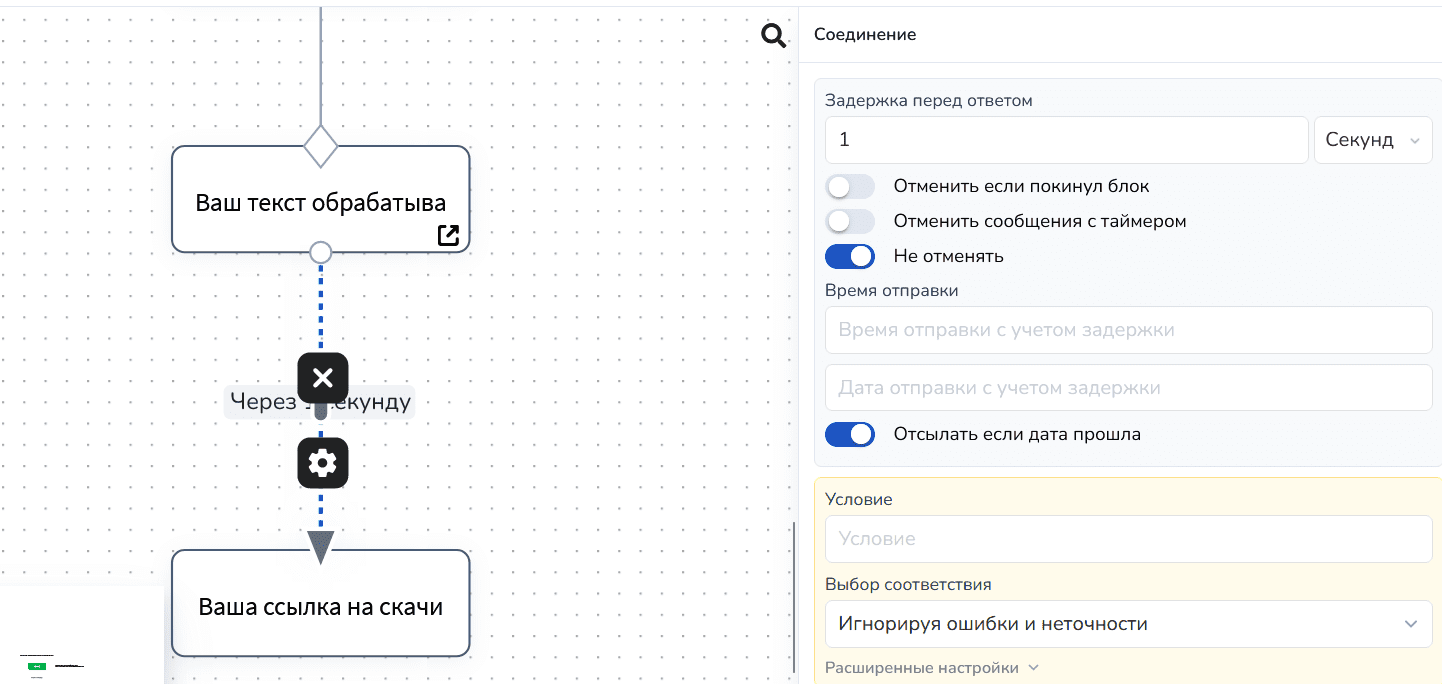The height and width of the screenshot is (684, 1442).
Task: Click the magnifier search icon on canvas
Action: tap(773, 36)
